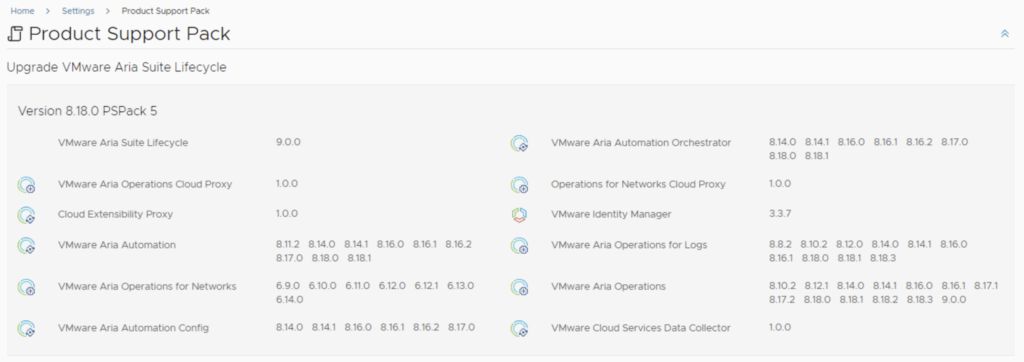The width and height of the screenshot is (1024, 362).
Task: Click Upgrade VMware Aria Suite Lifecycle text
Action: [x=116, y=67]
